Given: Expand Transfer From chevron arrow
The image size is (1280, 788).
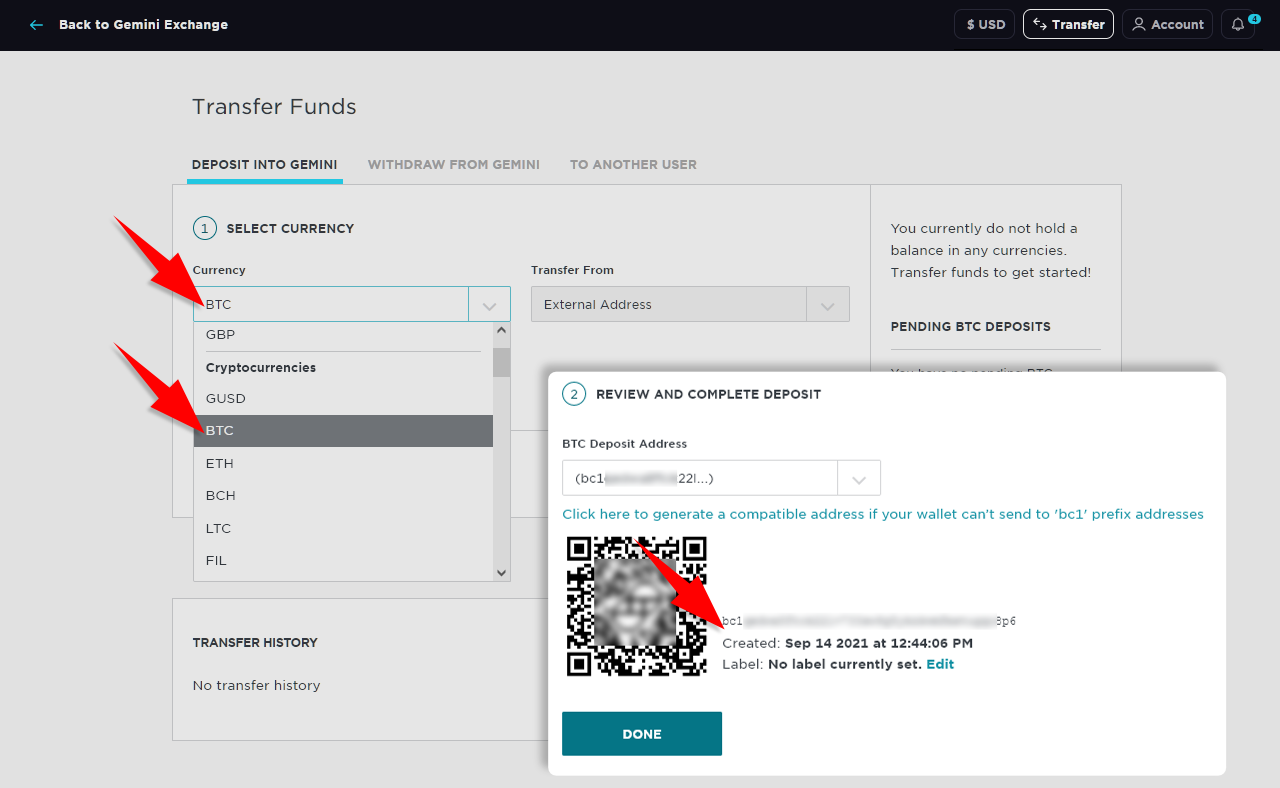Looking at the screenshot, I should coord(828,305).
